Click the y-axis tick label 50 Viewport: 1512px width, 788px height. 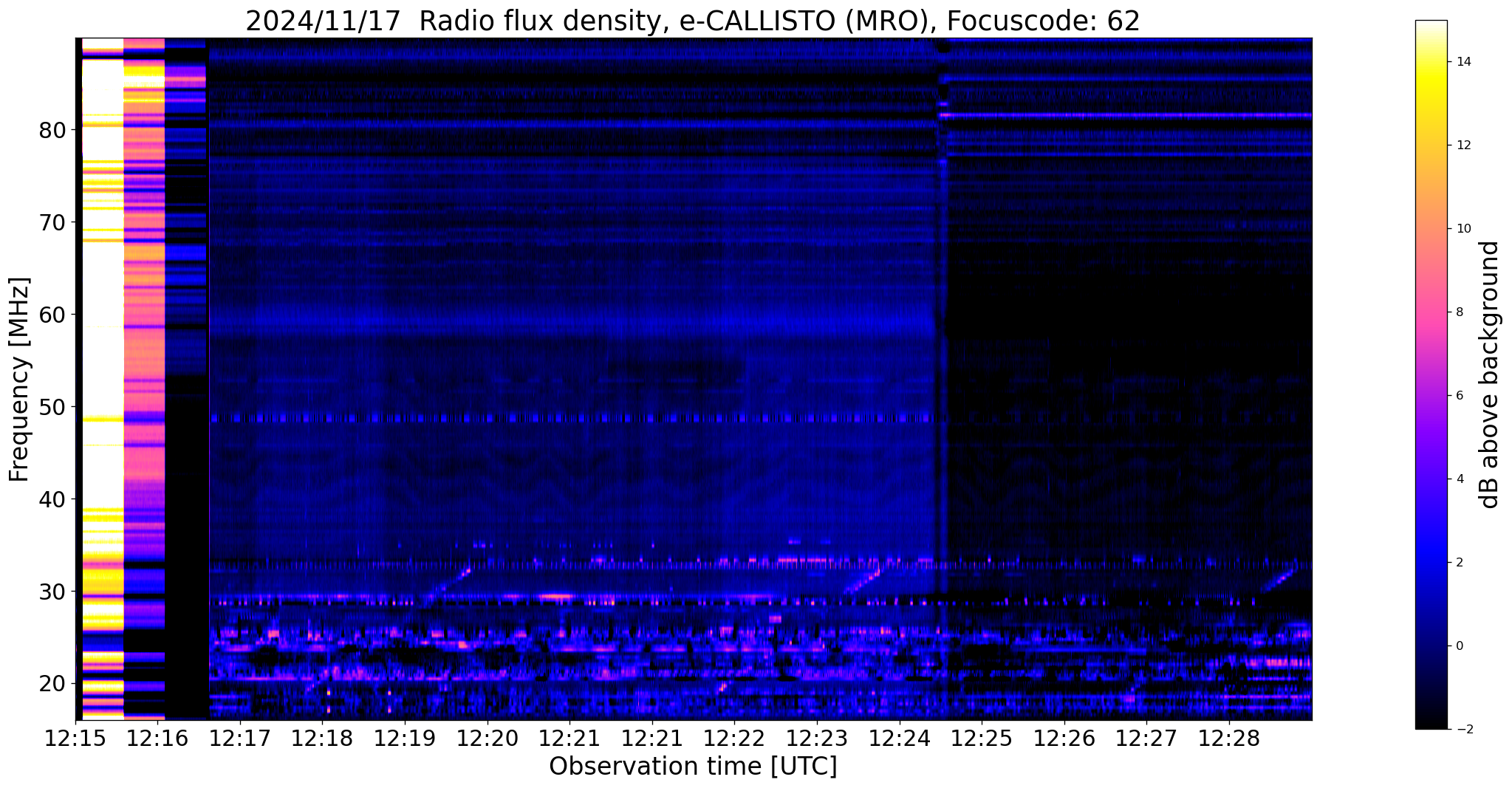[x=52, y=408]
